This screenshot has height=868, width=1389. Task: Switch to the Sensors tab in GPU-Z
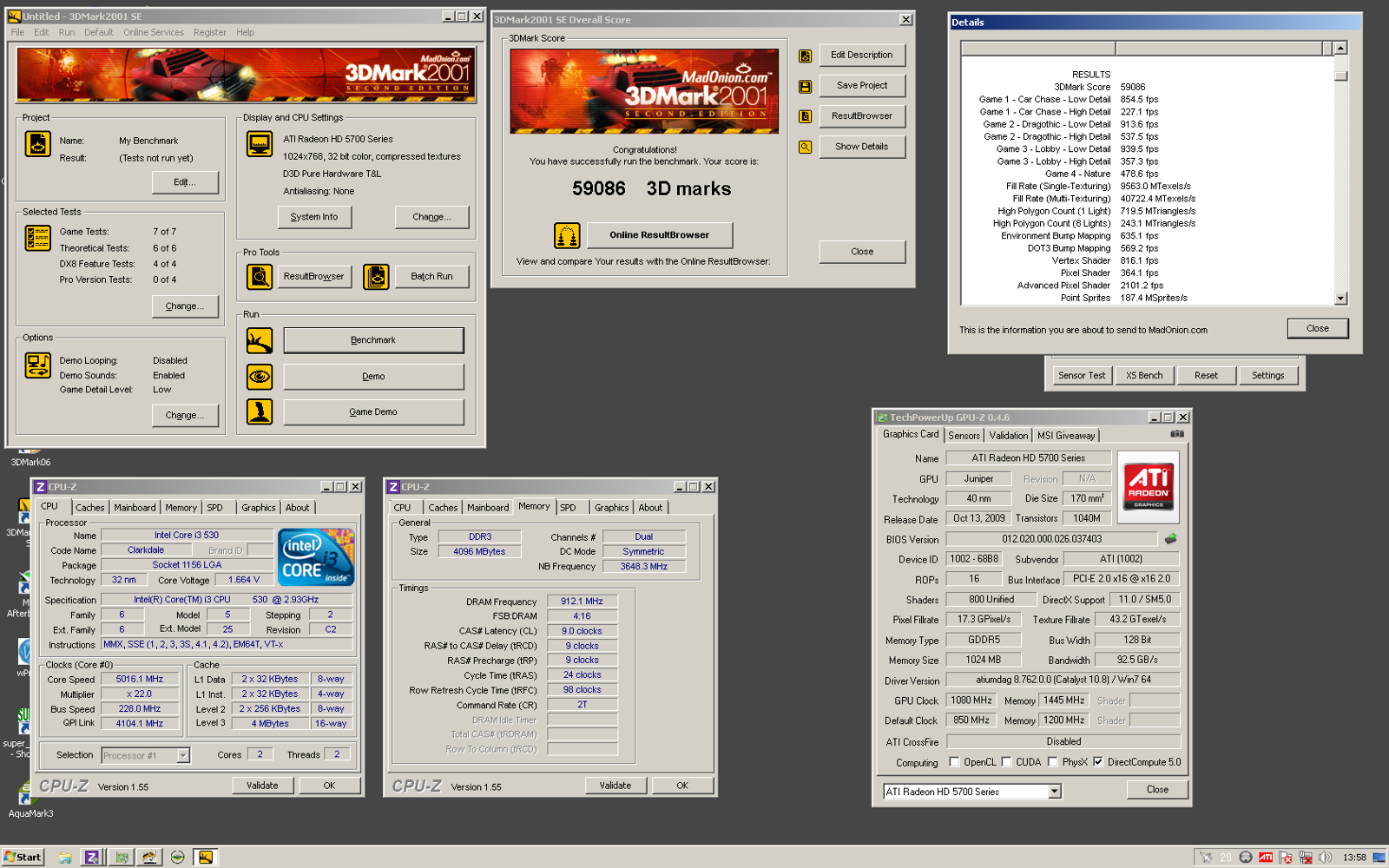click(964, 436)
